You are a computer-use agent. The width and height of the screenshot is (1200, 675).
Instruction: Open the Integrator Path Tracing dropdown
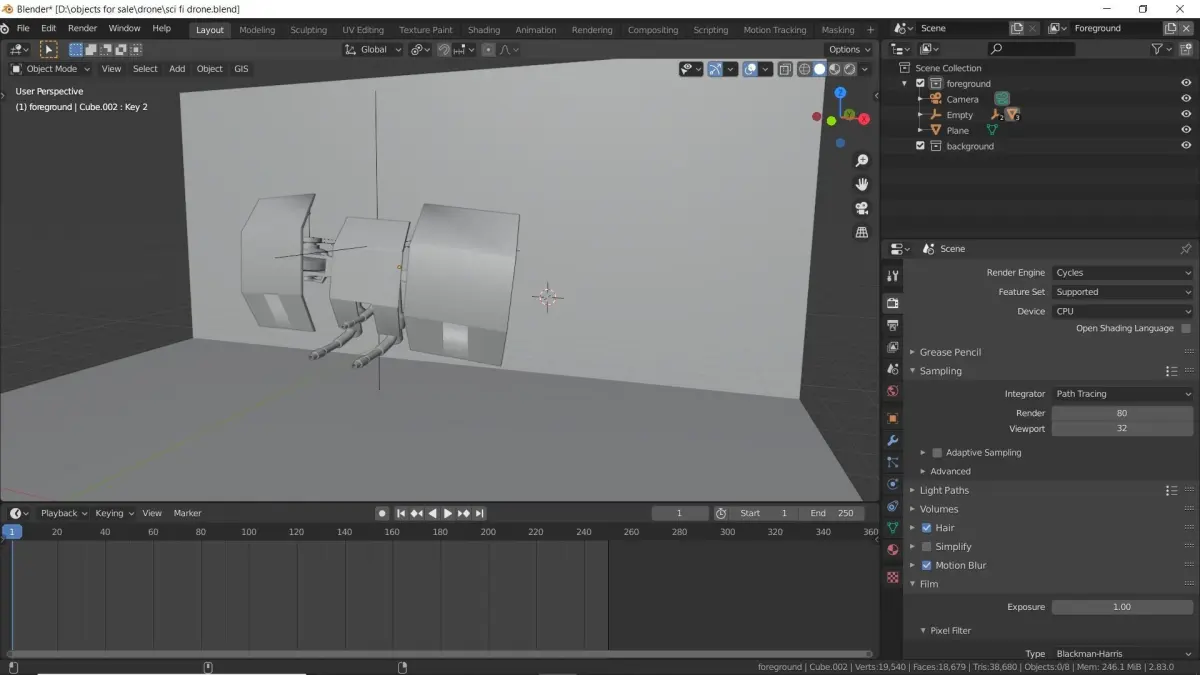tap(1122, 394)
